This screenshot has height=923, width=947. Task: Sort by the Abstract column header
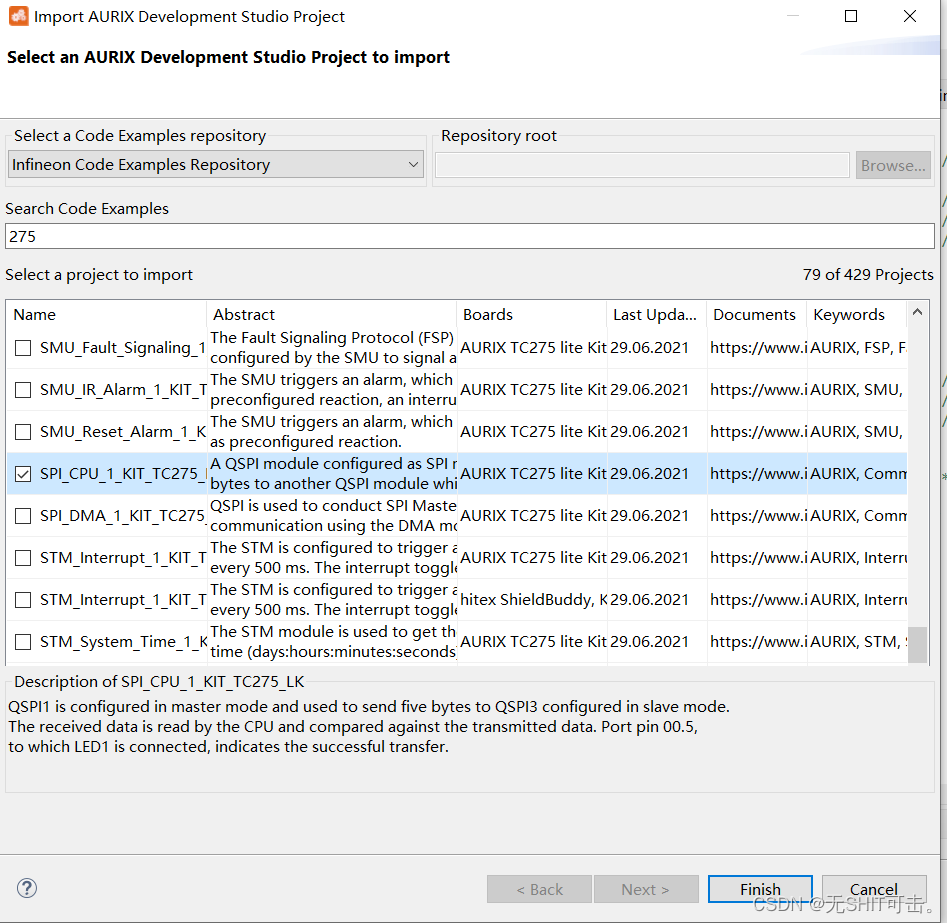[332, 315]
